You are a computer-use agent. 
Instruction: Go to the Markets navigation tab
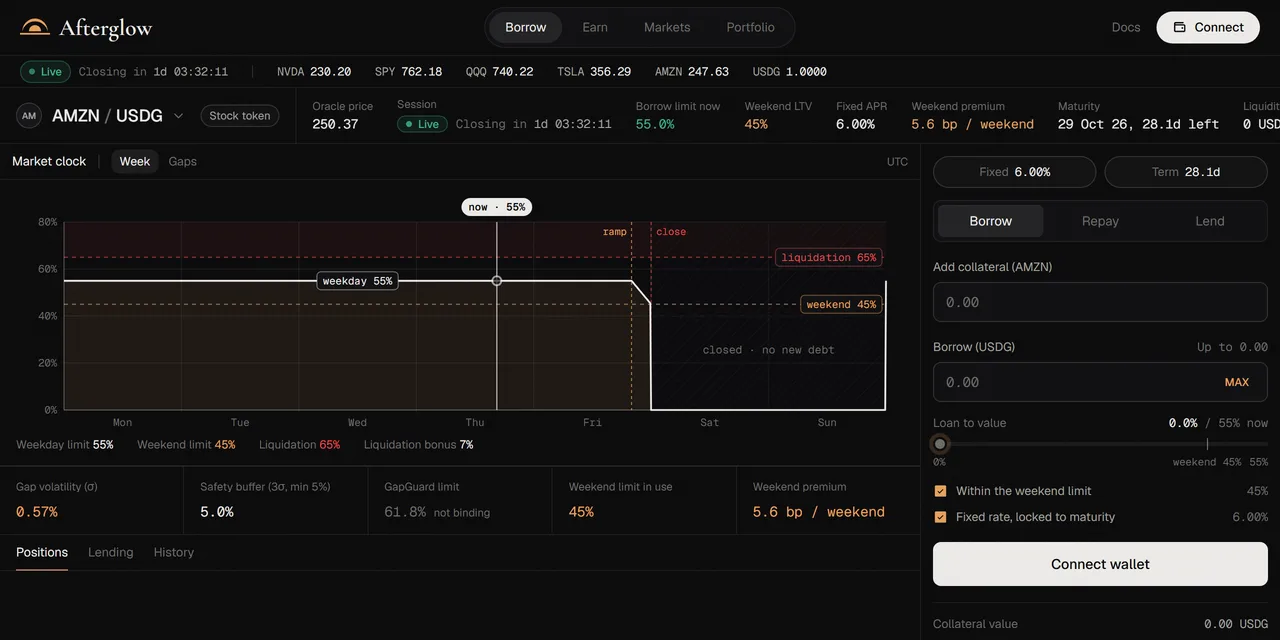coord(667,27)
